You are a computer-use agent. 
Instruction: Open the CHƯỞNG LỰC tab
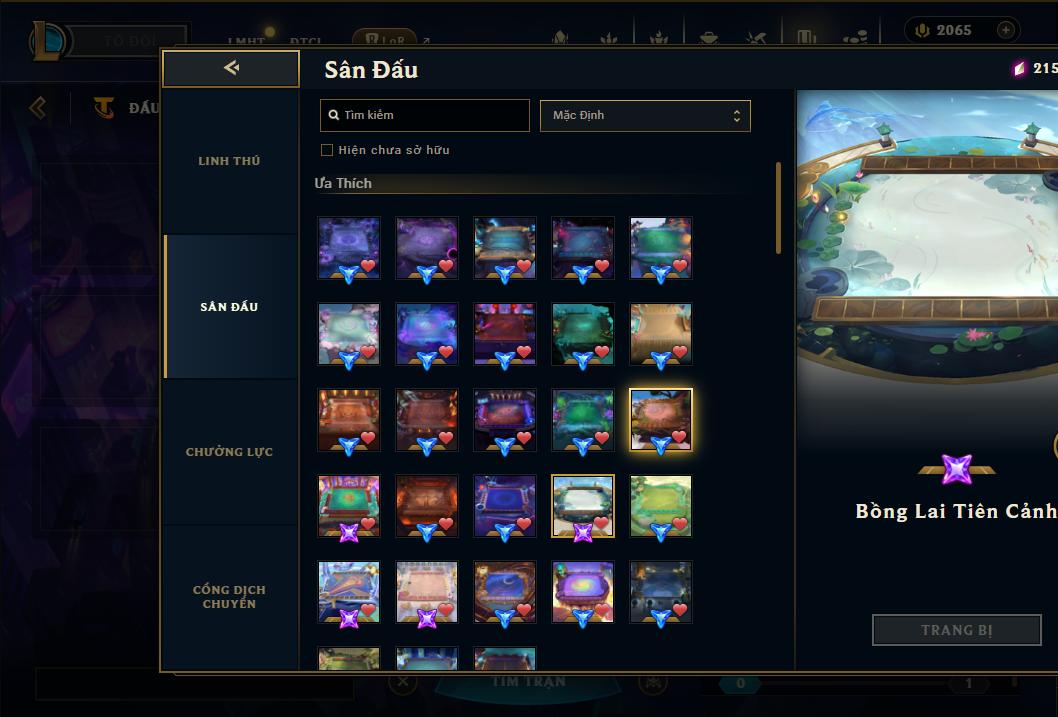(229, 451)
